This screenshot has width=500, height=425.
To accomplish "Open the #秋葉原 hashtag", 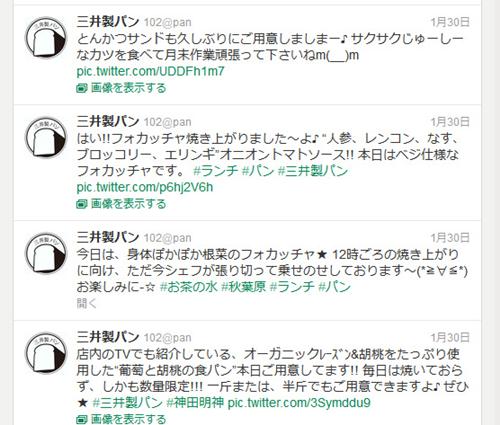I will point(244,287).
